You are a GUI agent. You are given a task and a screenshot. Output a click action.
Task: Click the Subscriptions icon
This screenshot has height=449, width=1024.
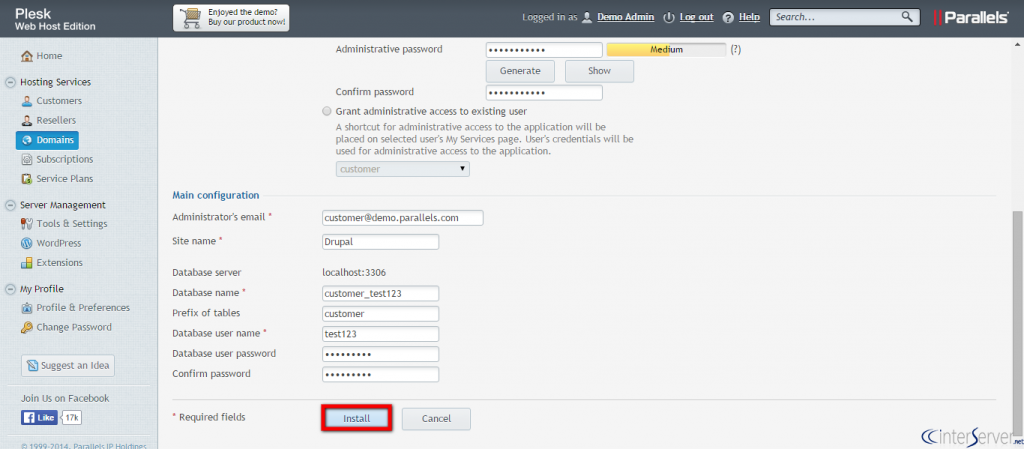tap(27, 159)
